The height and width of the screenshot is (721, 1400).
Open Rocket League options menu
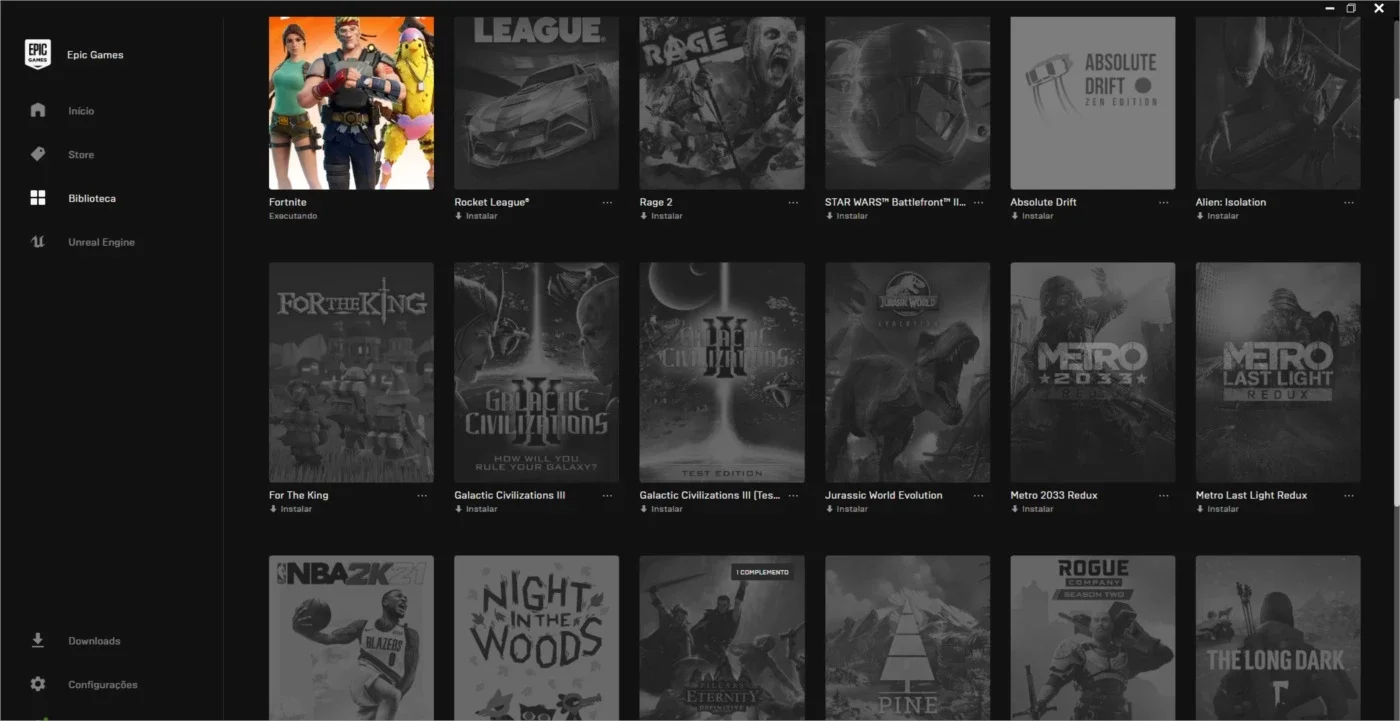coord(607,202)
